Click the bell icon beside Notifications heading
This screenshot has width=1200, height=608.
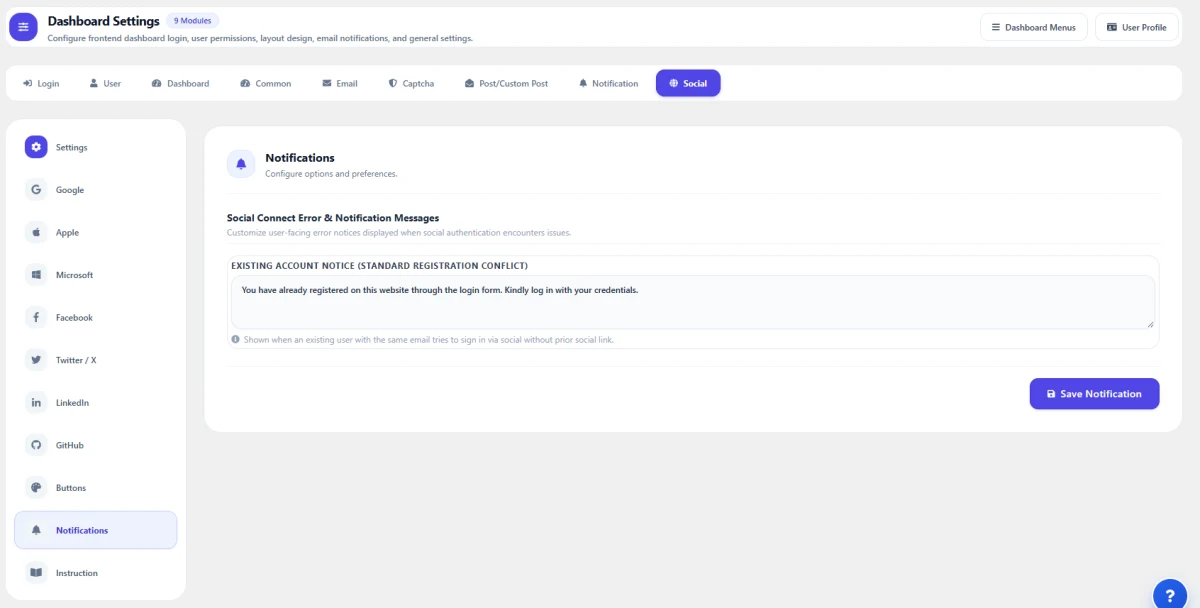click(241, 164)
